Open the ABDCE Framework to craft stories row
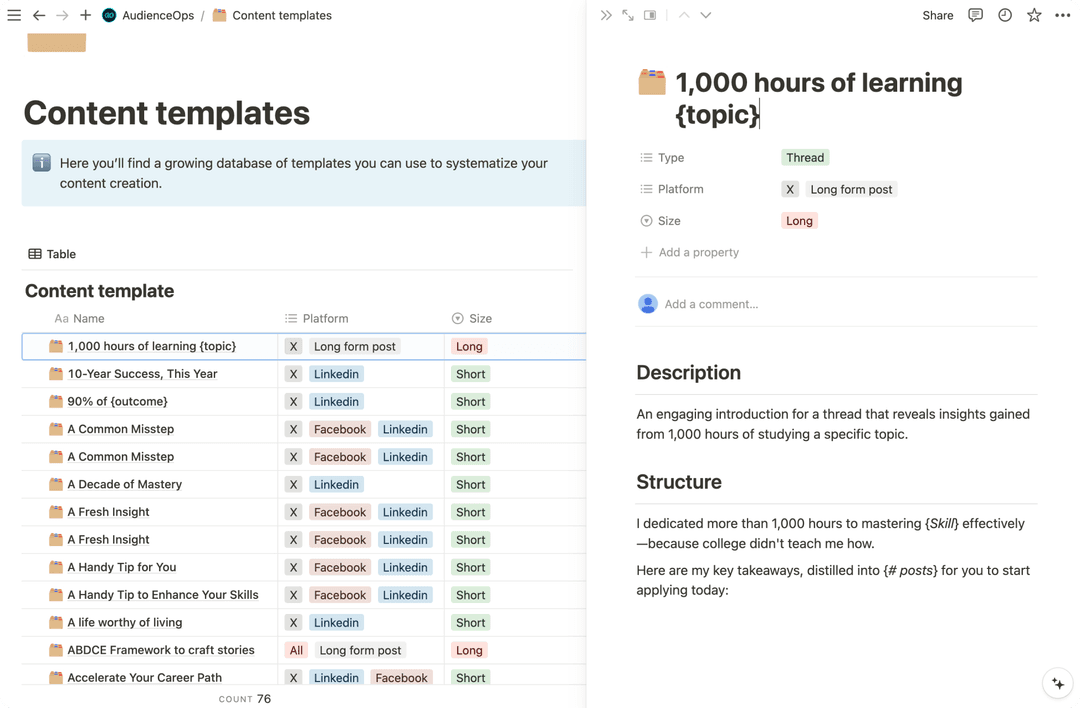 coord(161,650)
